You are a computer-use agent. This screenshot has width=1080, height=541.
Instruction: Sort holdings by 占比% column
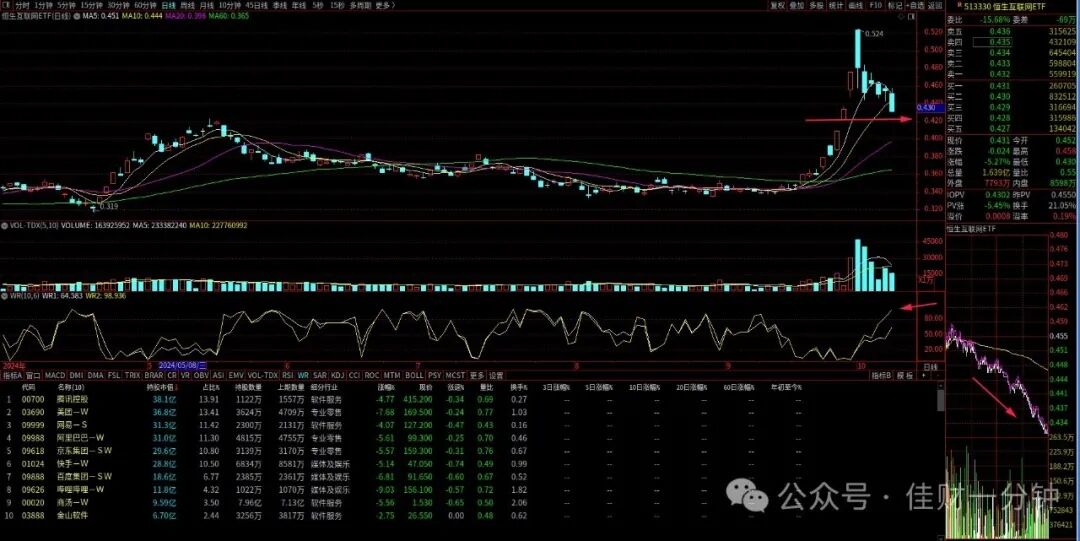210,387
